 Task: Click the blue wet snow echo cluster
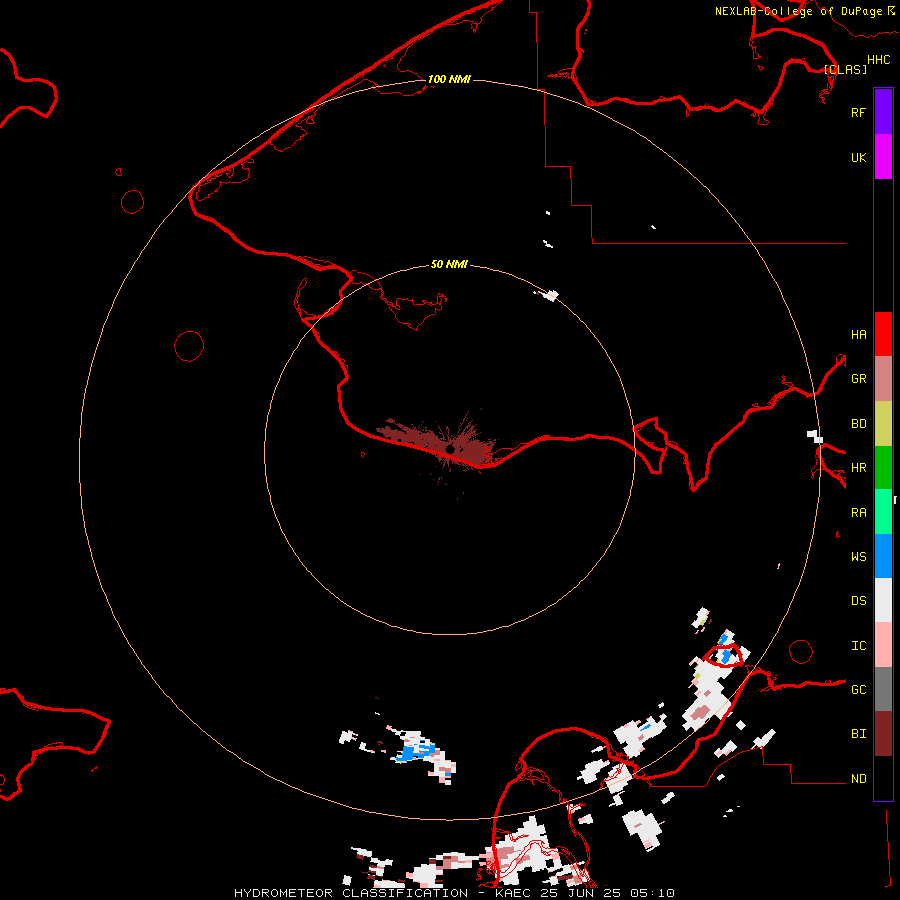tap(416, 750)
